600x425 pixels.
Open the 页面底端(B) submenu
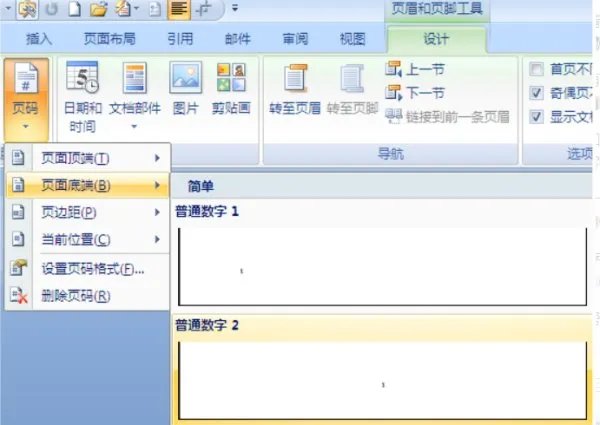click(x=88, y=185)
